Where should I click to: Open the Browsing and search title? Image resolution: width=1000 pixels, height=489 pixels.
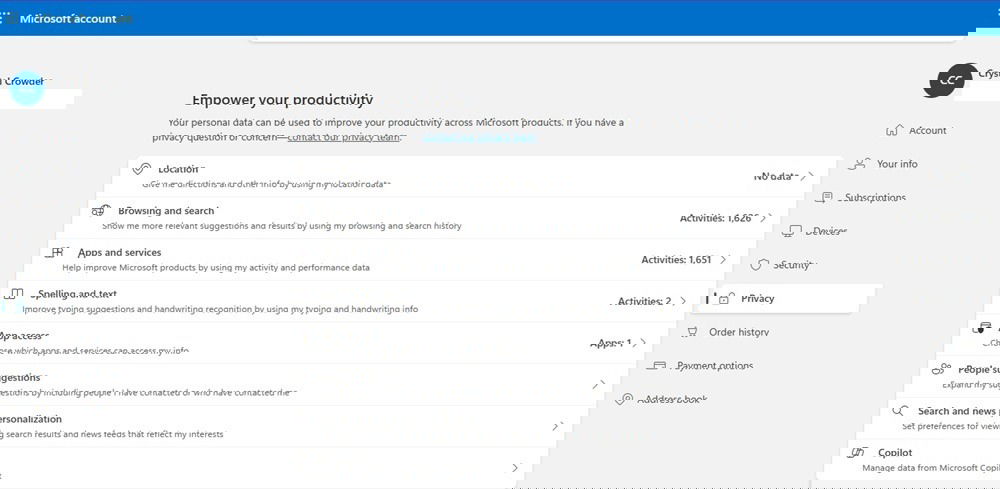coord(167,210)
